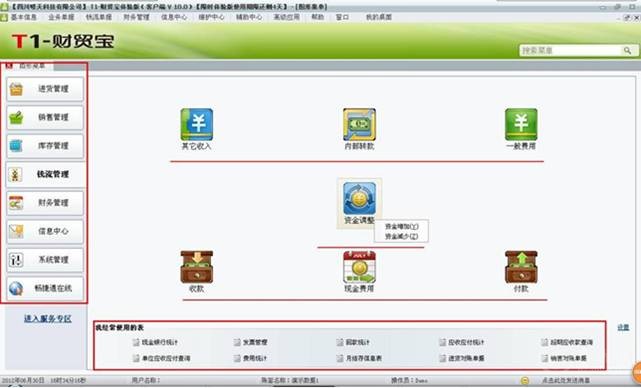This screenshot has width=641, height=388.
Task: Click 点击此处发送消息 in status bar
Action: coord(566,381)
